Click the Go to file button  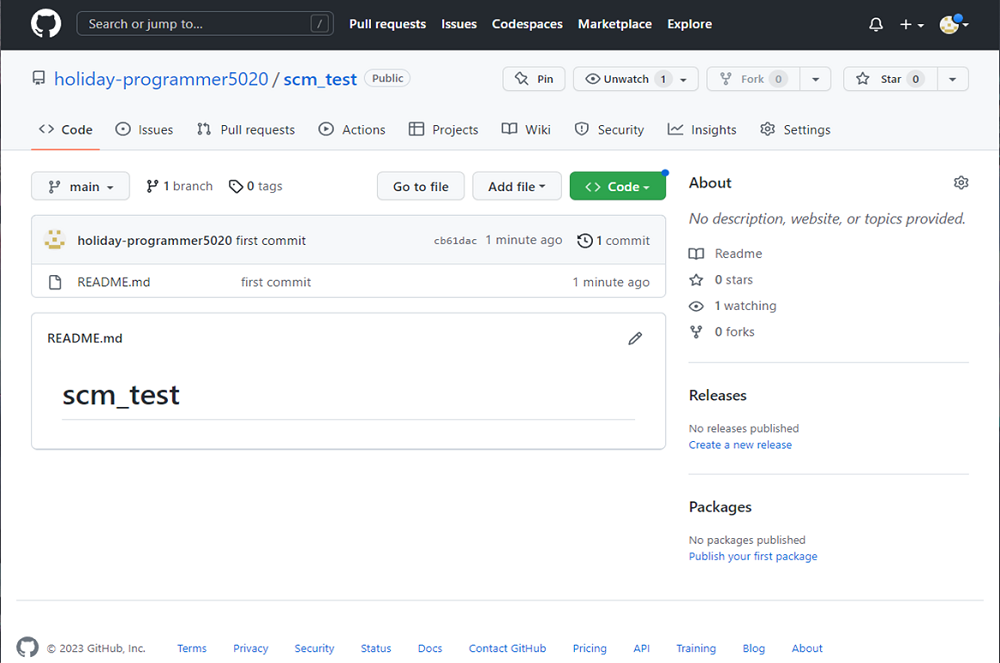[x=420, y=186]
